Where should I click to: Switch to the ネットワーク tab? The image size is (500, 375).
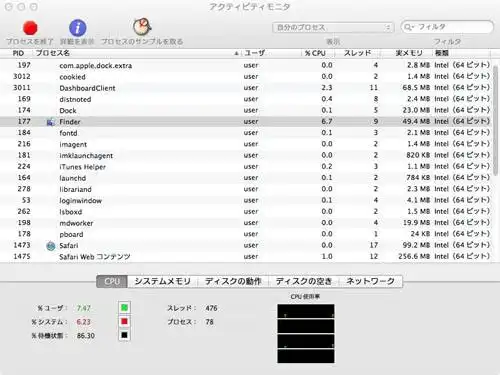click(371, 281)
